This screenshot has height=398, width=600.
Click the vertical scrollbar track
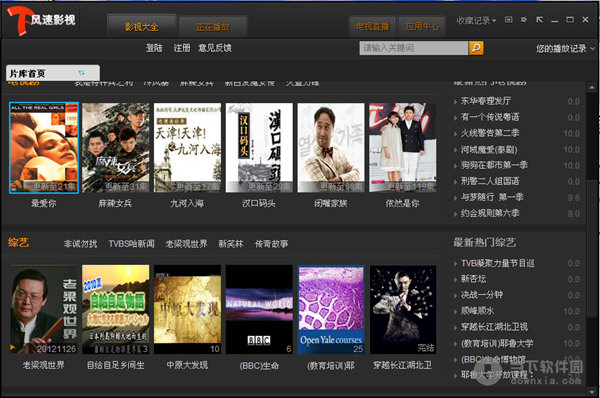click(592, 240)
